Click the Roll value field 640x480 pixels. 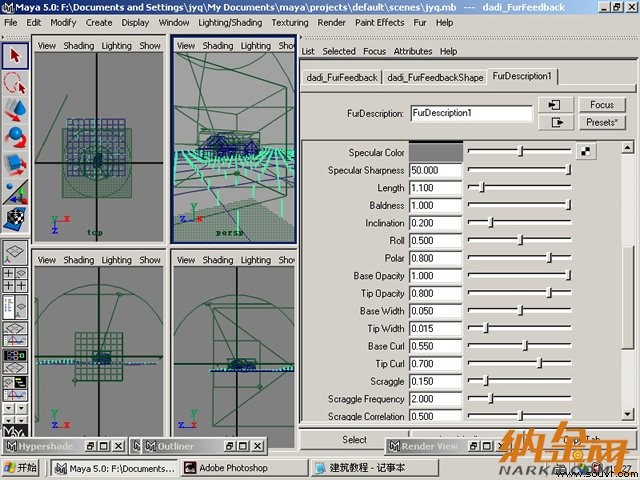click(x=436, y=240)
